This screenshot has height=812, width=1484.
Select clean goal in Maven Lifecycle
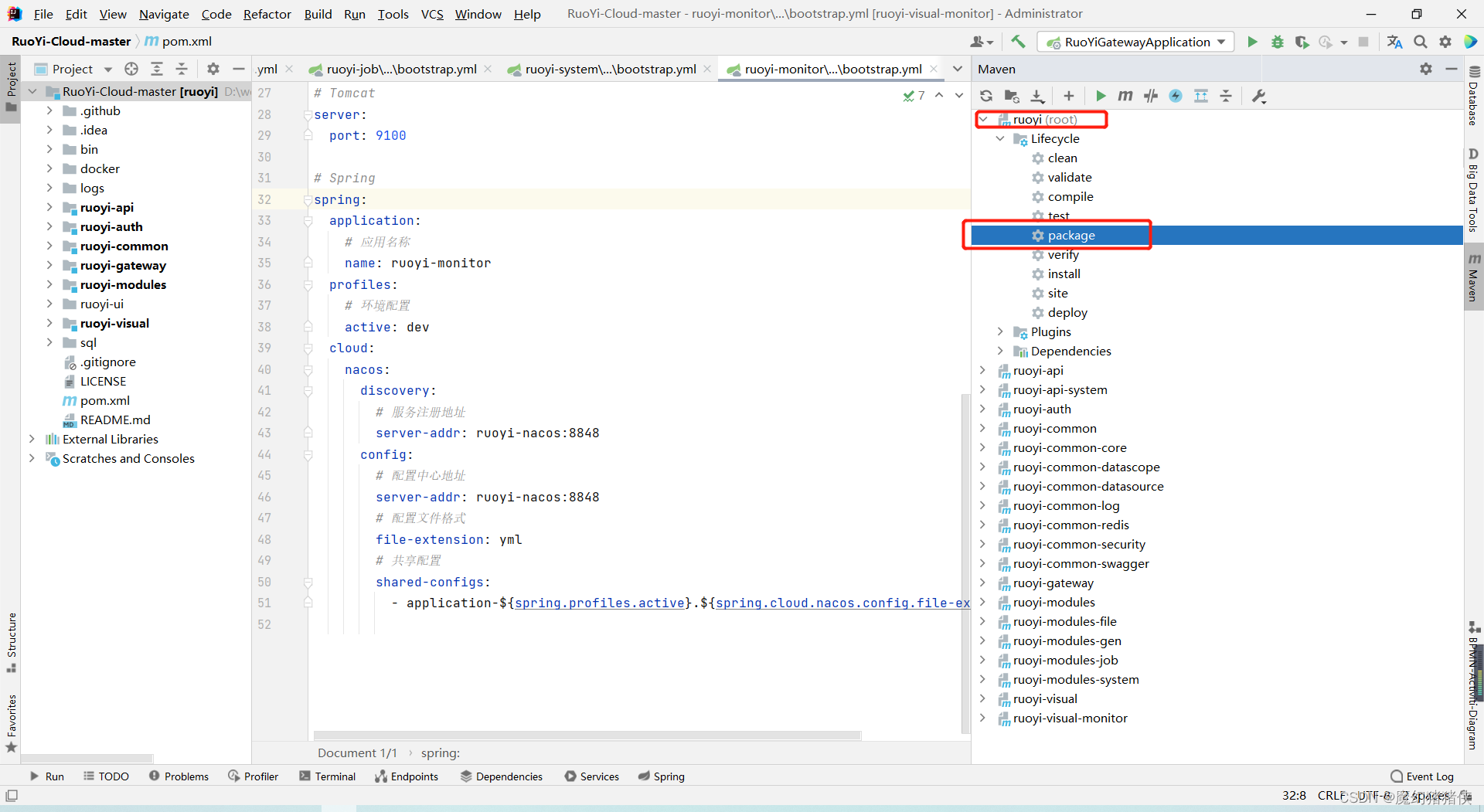pos(1062,158)
